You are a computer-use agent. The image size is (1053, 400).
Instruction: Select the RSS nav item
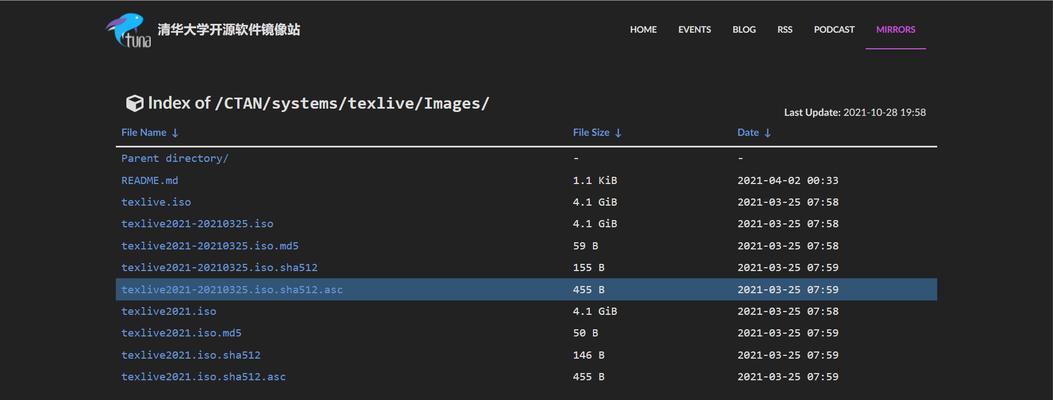(785, 30)
